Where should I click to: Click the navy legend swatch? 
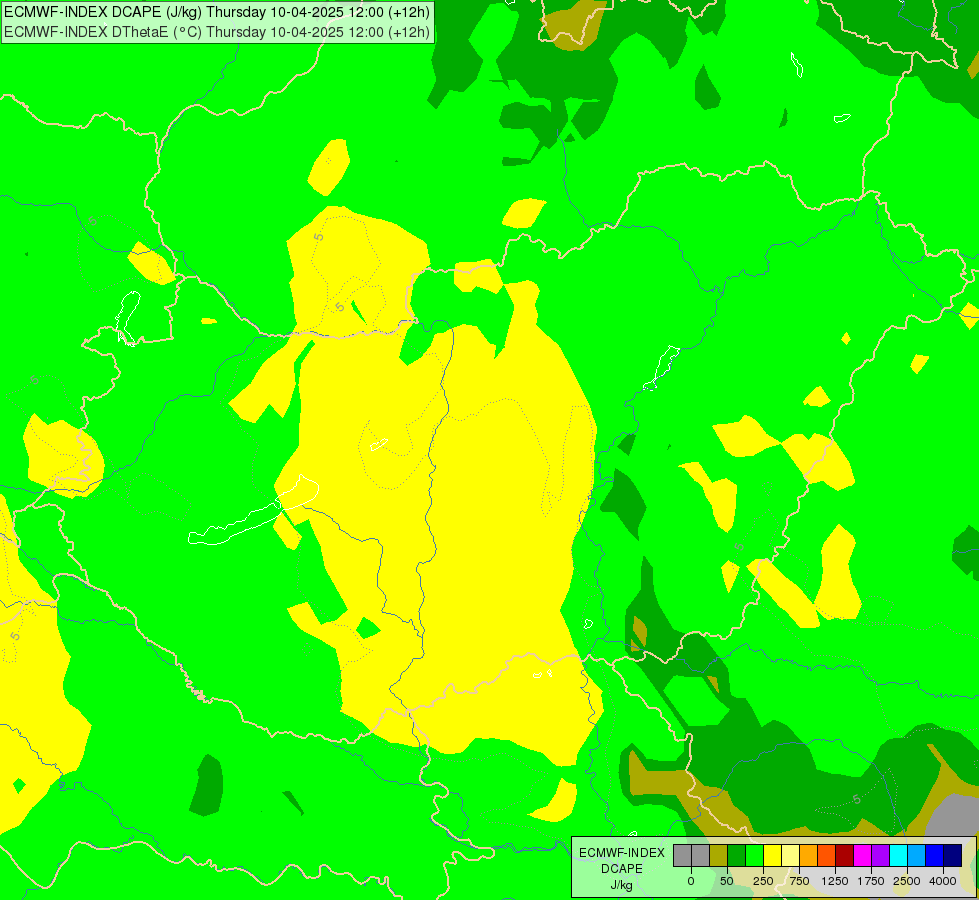tap(953, 856)
